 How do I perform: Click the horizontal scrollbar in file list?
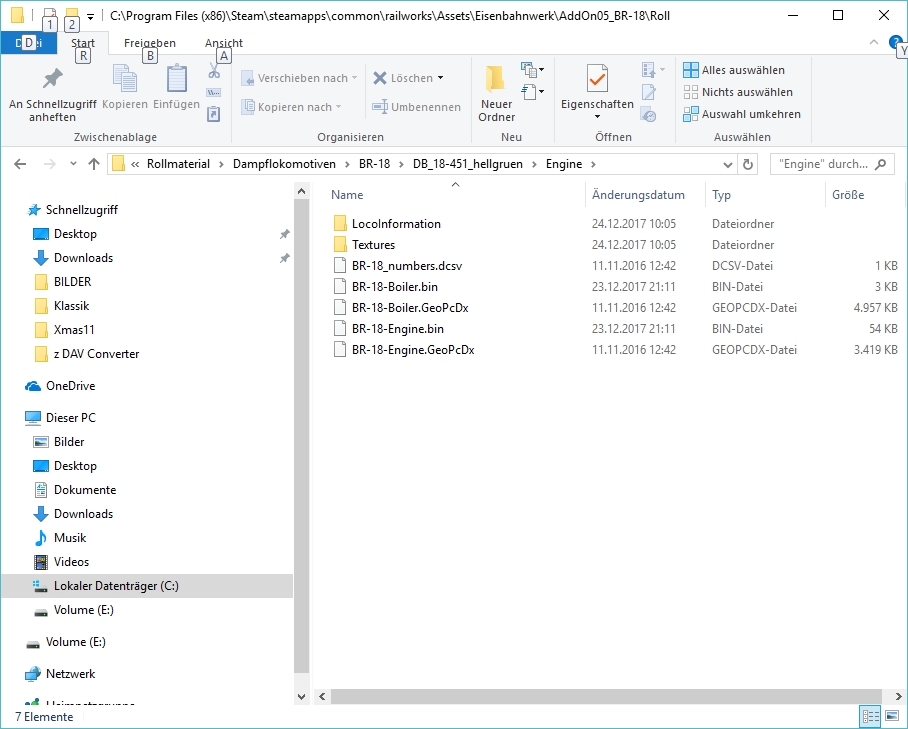point(606,697)
